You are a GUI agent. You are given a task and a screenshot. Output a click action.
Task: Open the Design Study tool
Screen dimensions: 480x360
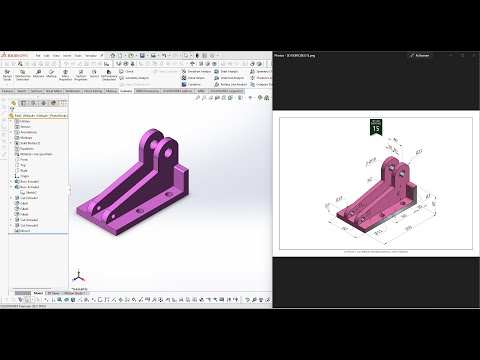(7, 75)
